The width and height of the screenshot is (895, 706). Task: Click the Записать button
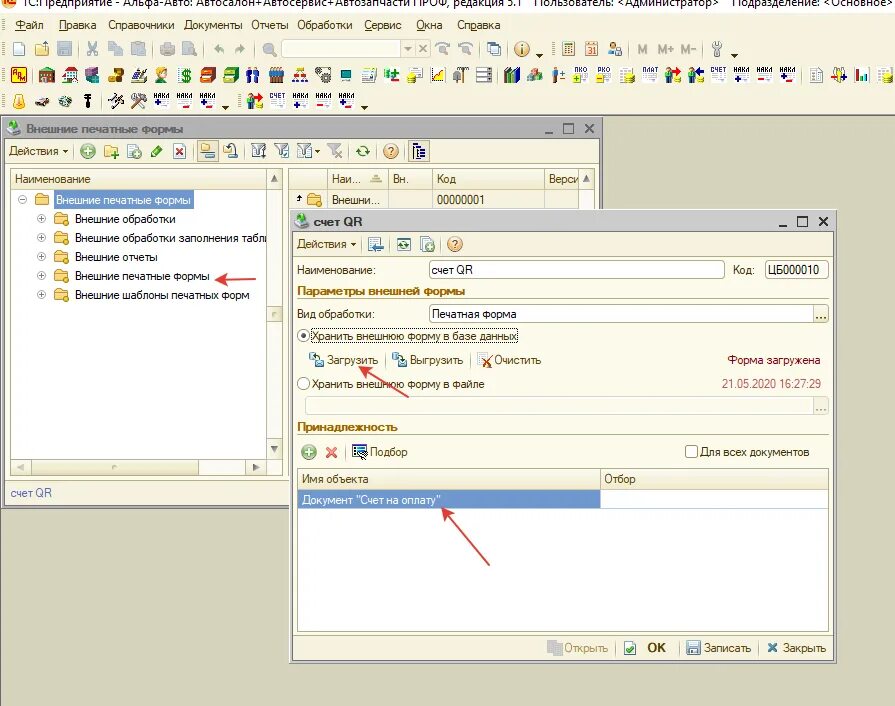(719, 648)
